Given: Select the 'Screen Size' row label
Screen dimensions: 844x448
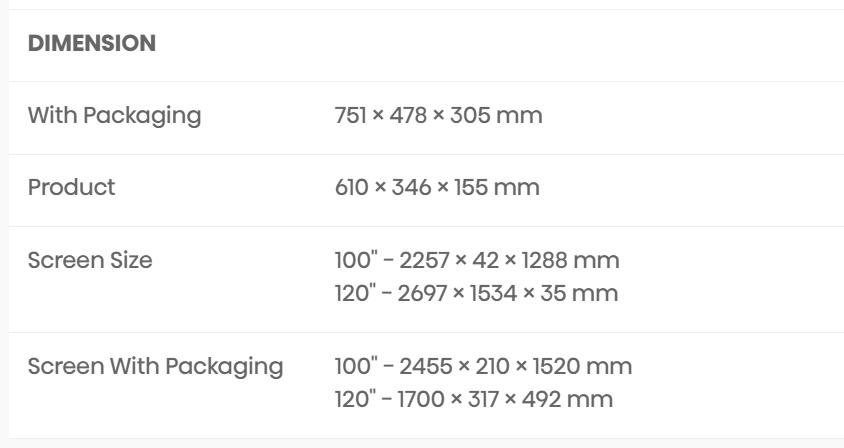Looking at the screenshot, I should (x=90, y=260).
